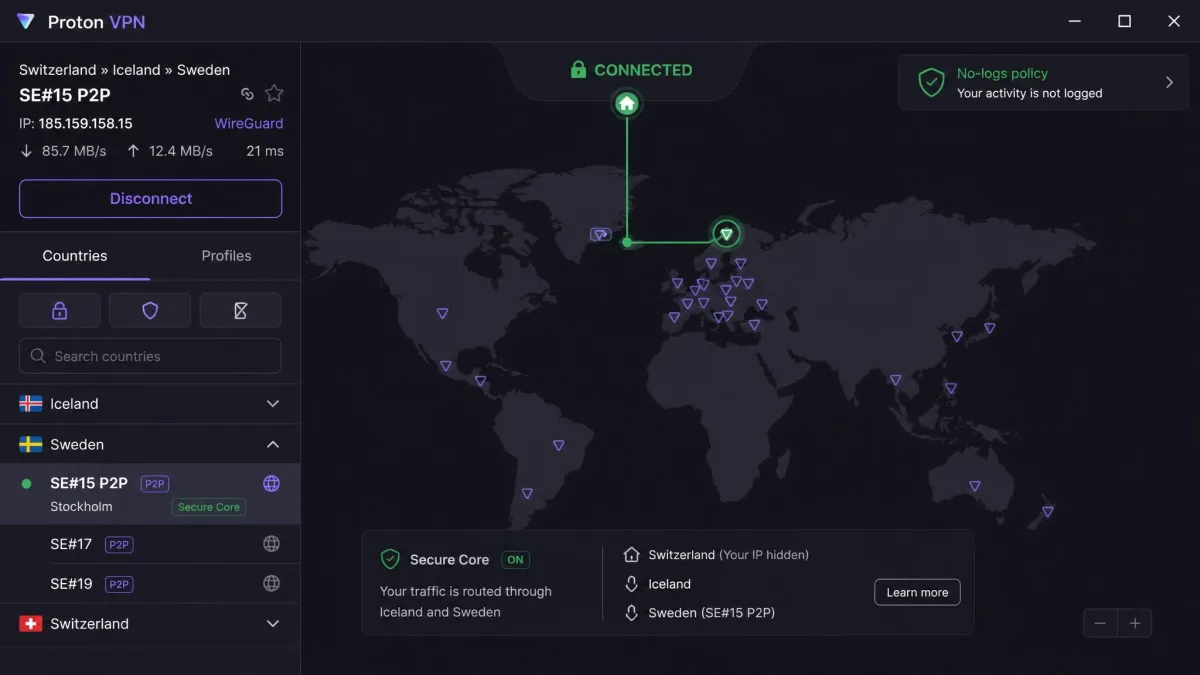1200x675 pixels.
Task: Click the Secure Core ON badge
Action: coord(515,560)
